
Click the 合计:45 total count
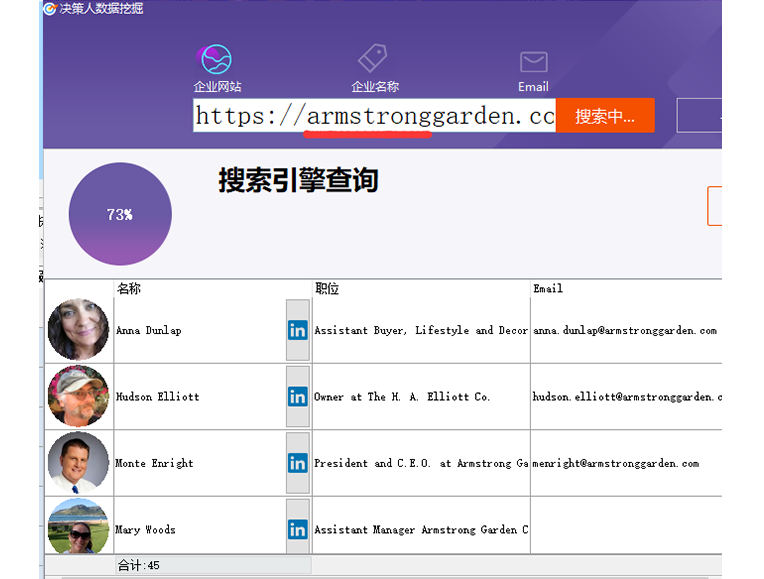(139, 565)
